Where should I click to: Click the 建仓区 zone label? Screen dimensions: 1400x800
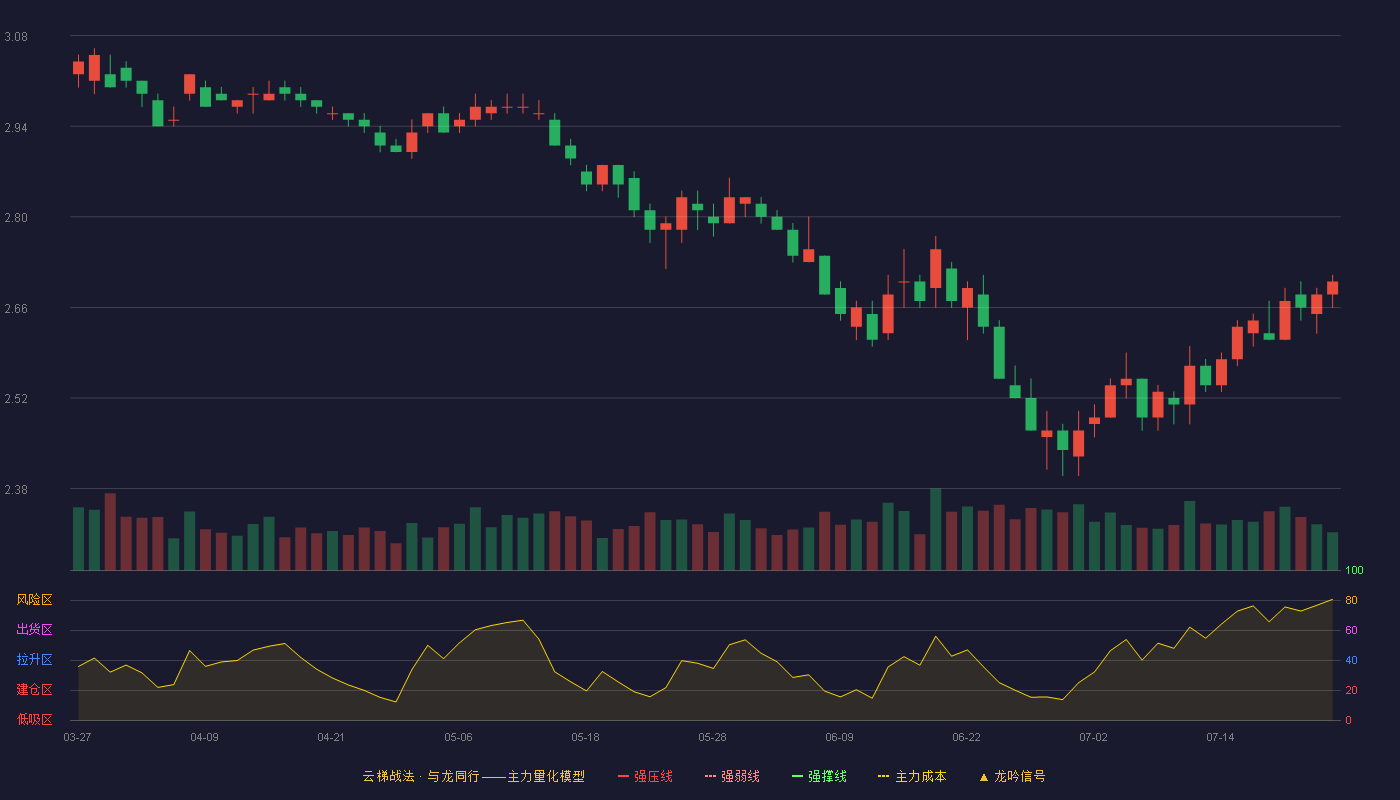coord(34,690)
